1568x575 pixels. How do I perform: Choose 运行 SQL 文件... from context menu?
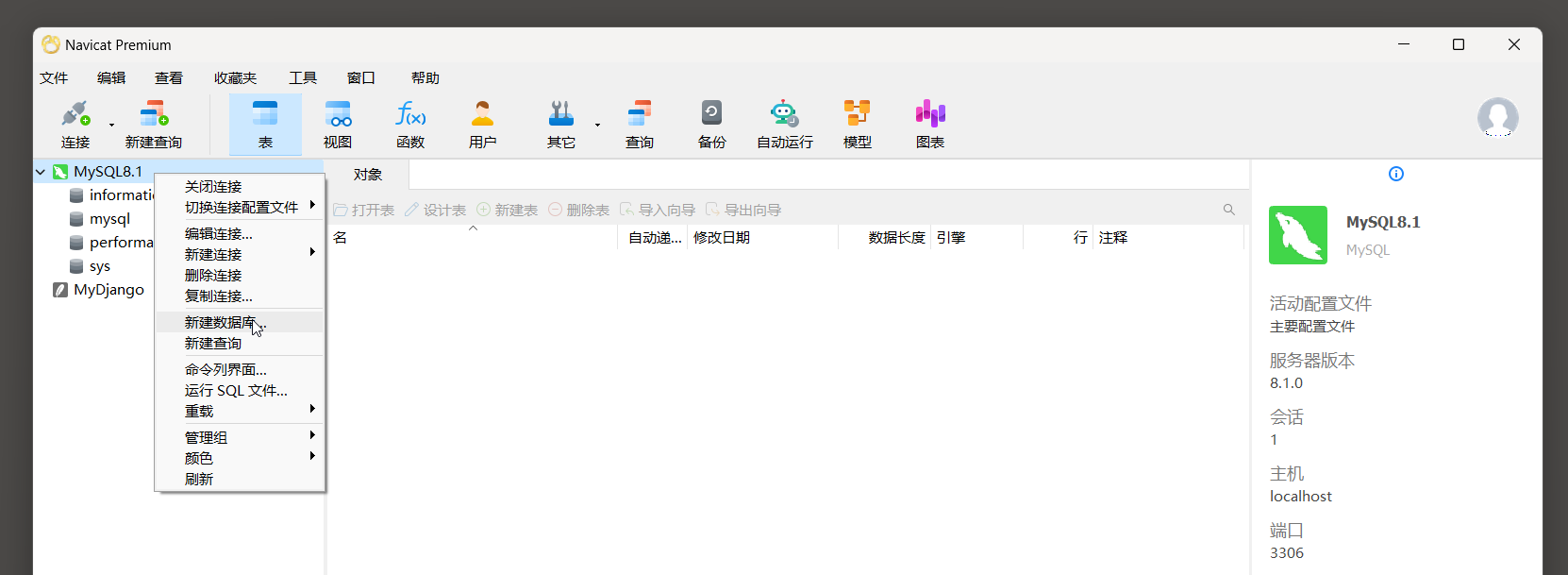(x=240, y=391)
